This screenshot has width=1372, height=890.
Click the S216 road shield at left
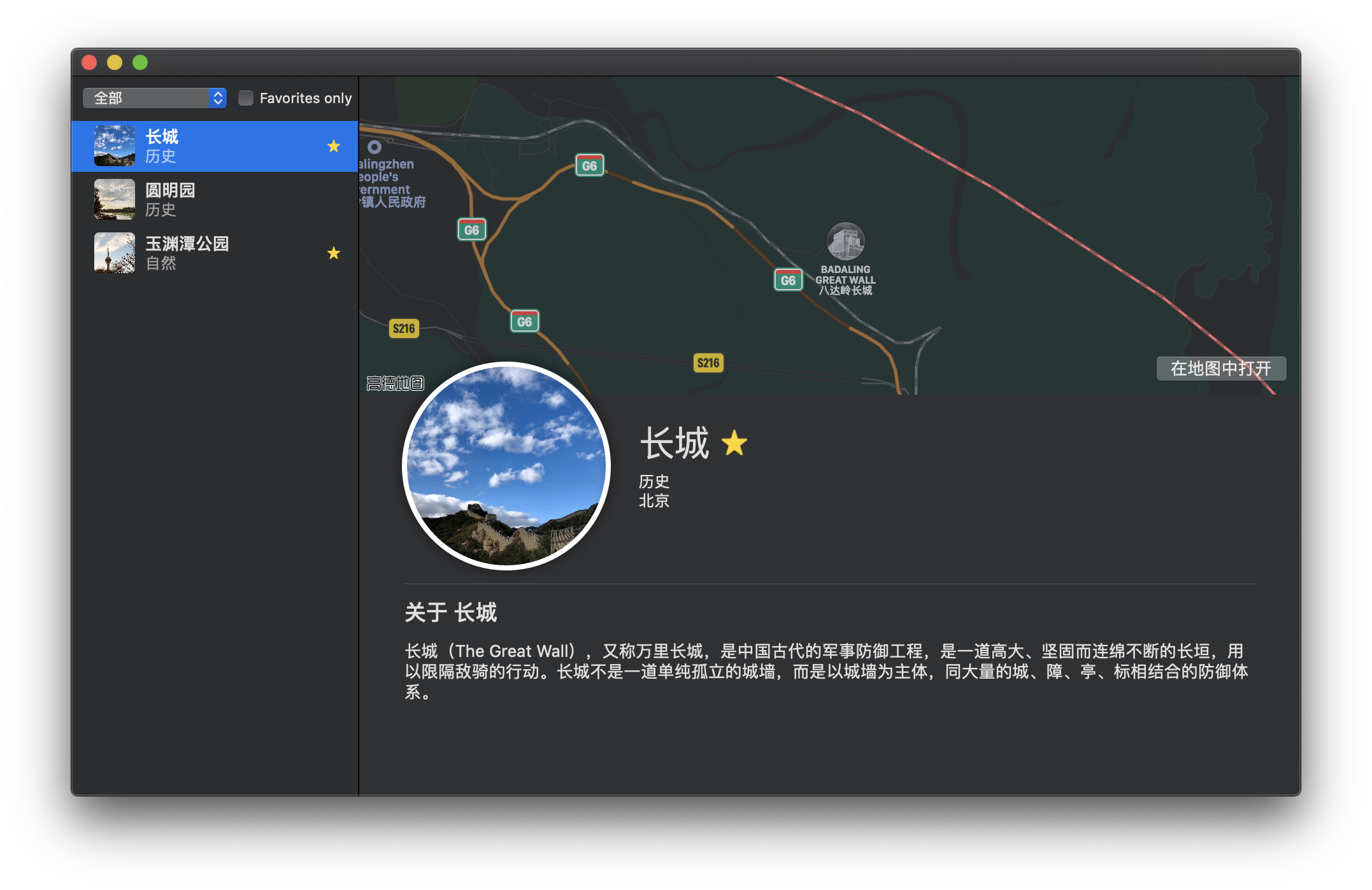[x=404, y=328]
